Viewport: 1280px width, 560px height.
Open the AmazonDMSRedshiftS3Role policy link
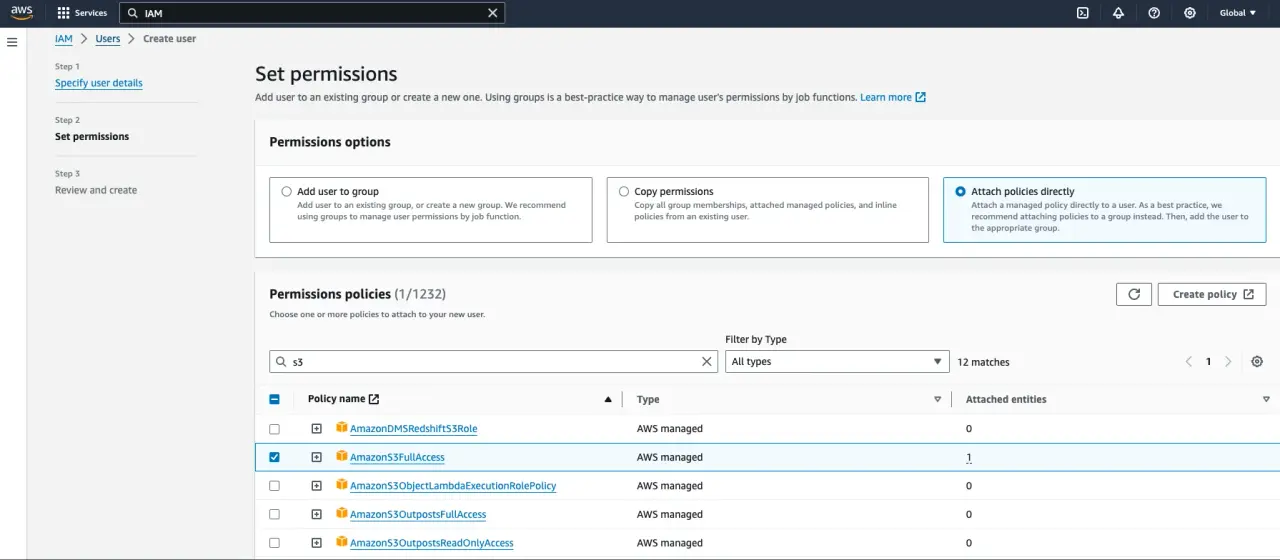(x=413, y=429)
